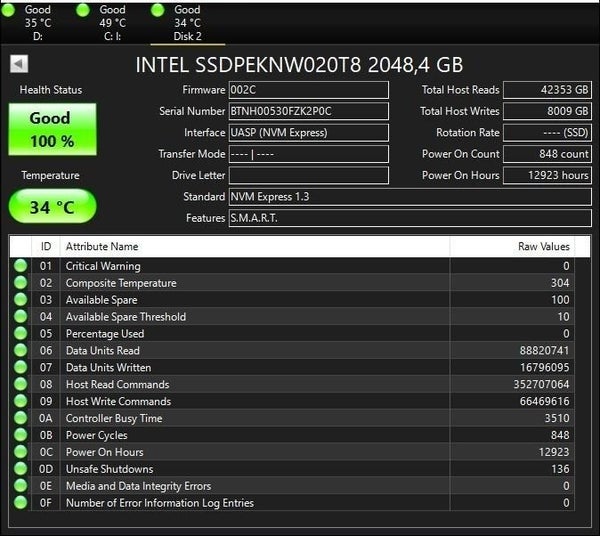Click the status dot for Percentage Used
The height and width of the screenshot is (536, 600).
(21, 333)
